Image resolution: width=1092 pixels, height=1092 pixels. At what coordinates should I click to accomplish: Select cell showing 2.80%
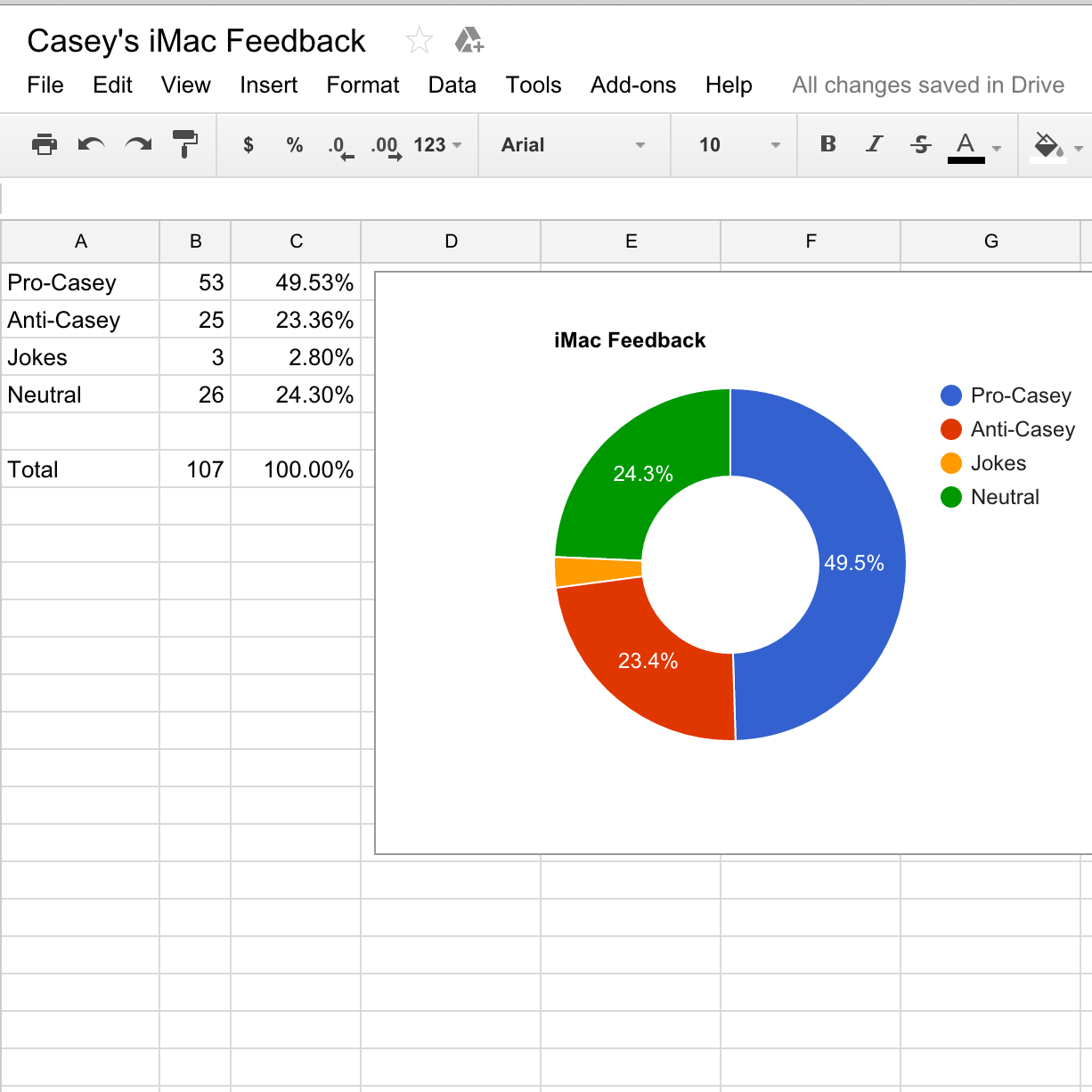(296, 357)
